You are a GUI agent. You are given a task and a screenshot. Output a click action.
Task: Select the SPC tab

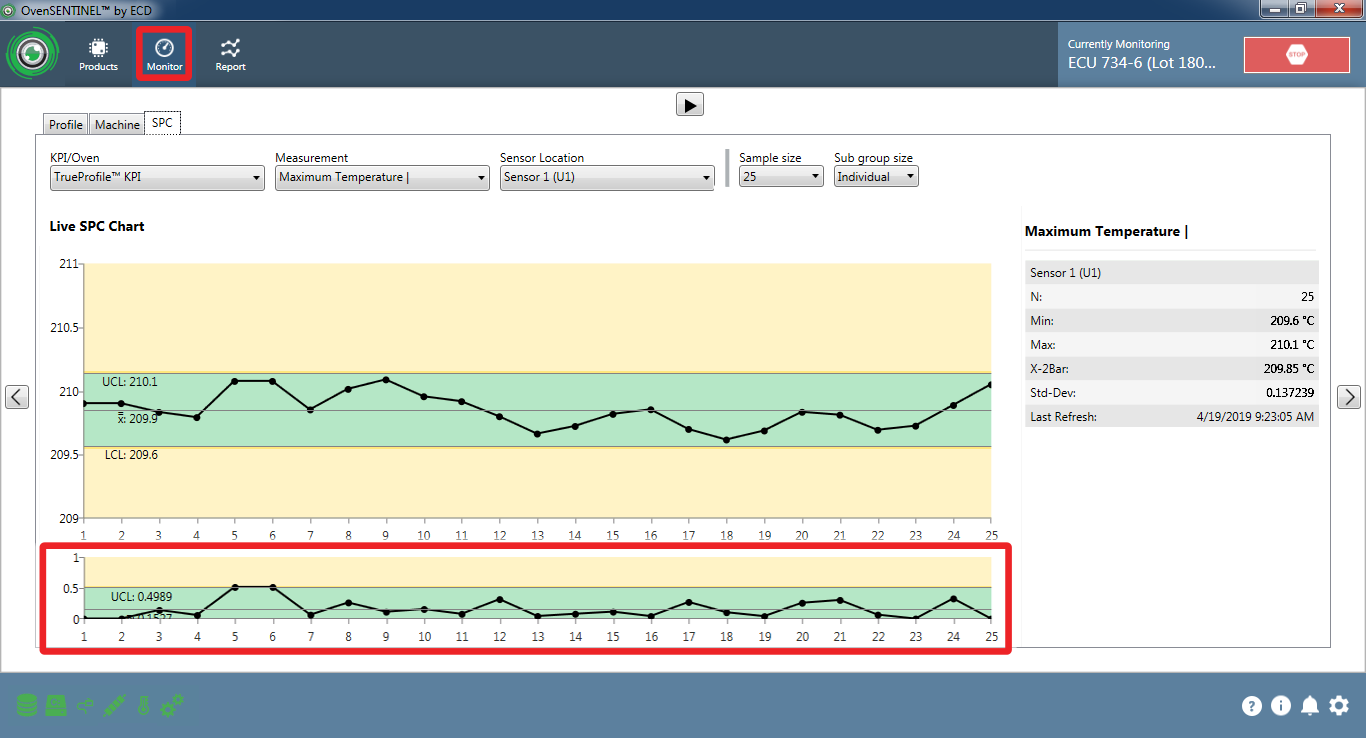pos(162,123)
